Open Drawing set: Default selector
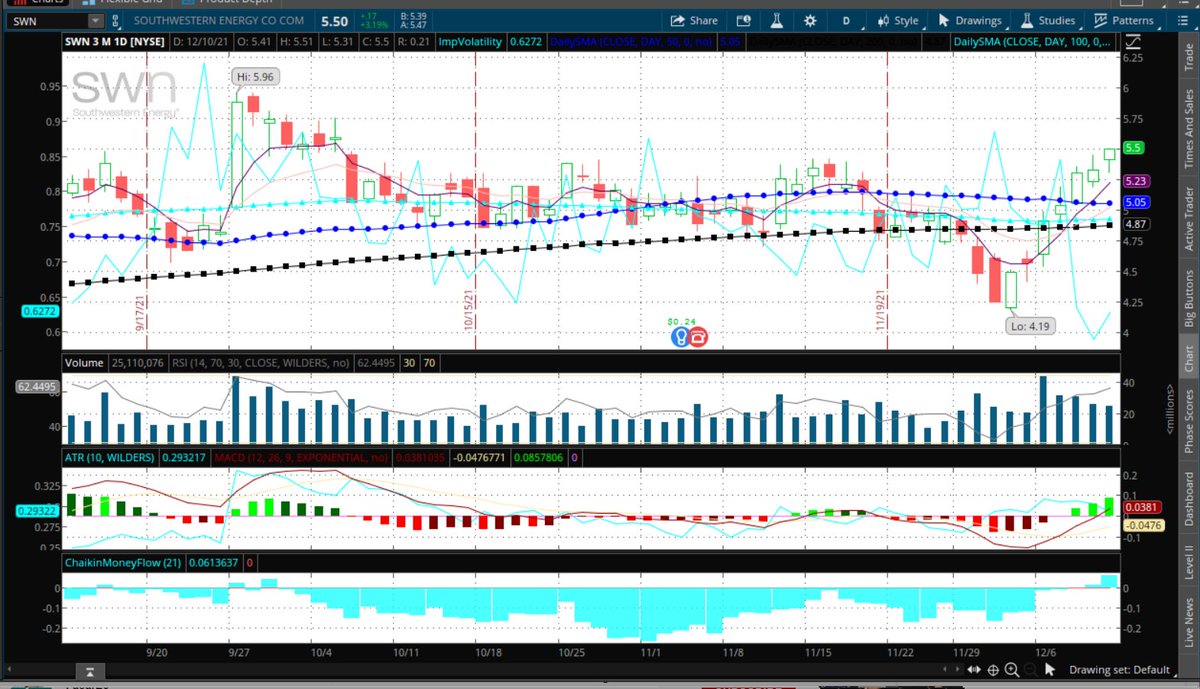The height and width of the screenshot is (689, 1200). [1118, 670]
